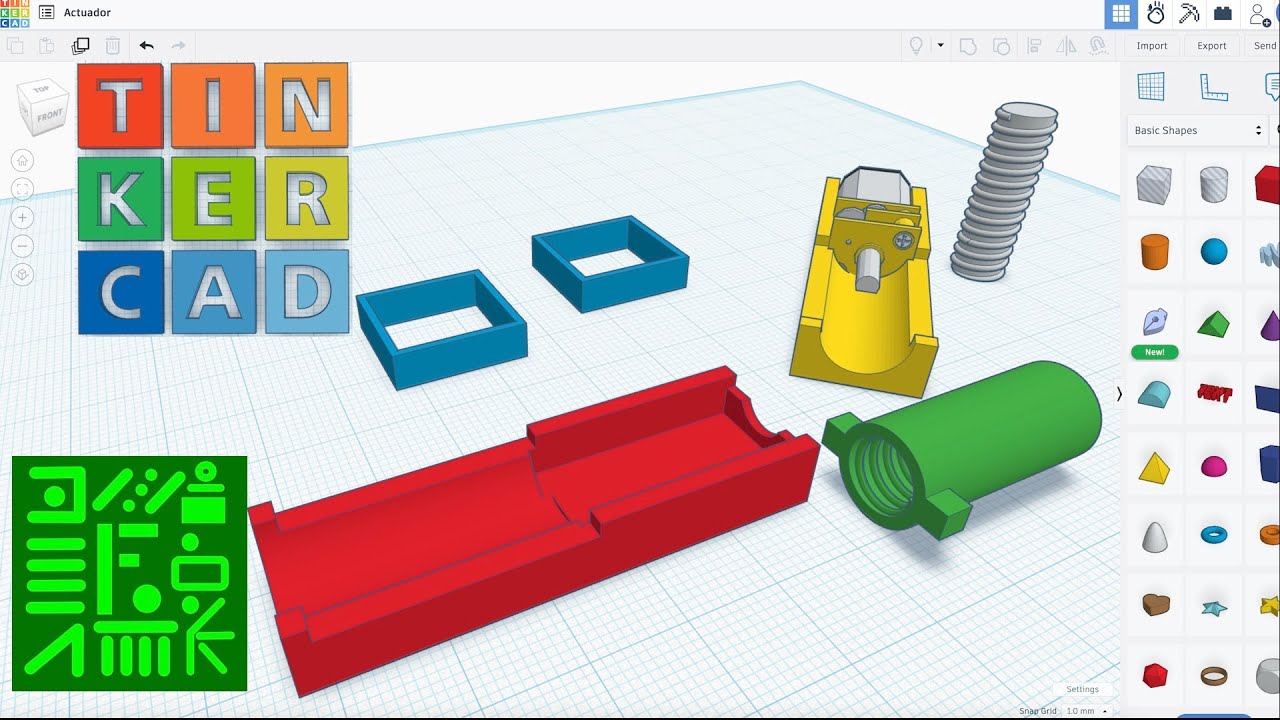Toggle the Cruise magnet tool
Screen dimensions: 1280x720
1098,45
